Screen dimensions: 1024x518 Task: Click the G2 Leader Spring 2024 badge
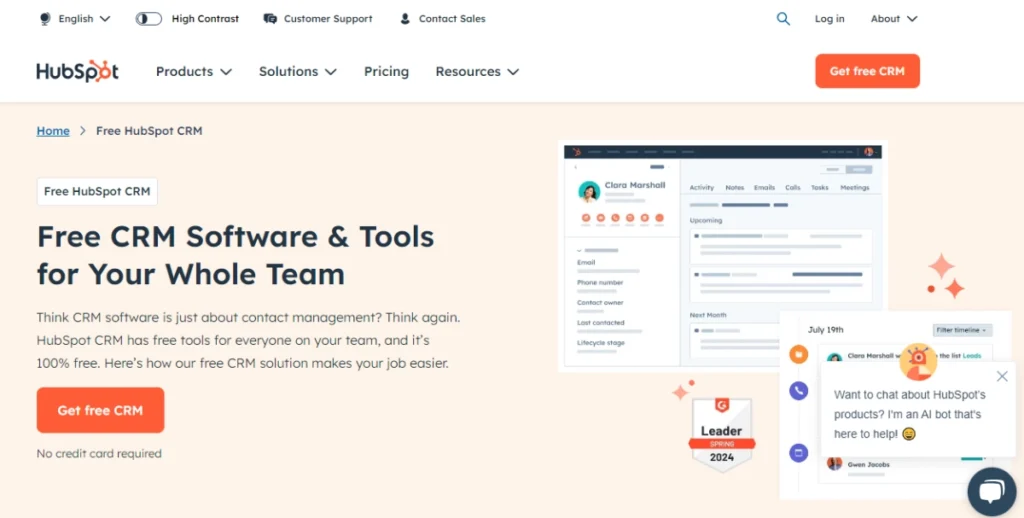[722, 435]
